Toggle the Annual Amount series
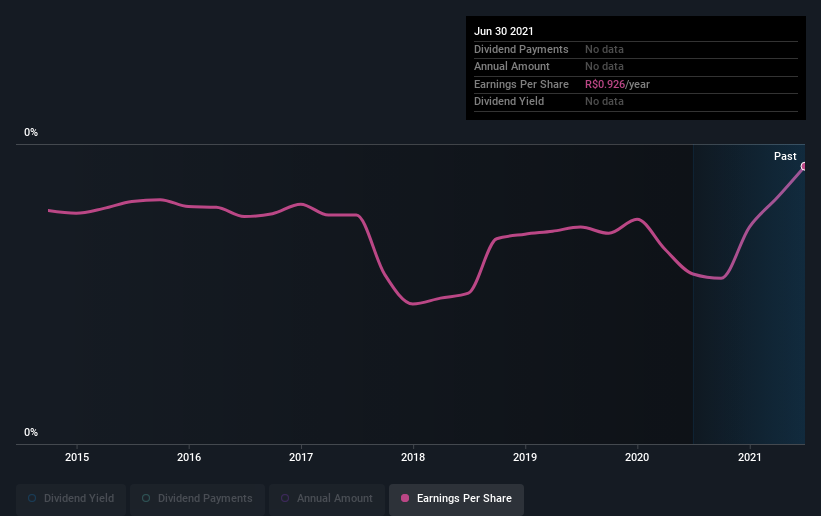 pos(327,499)
